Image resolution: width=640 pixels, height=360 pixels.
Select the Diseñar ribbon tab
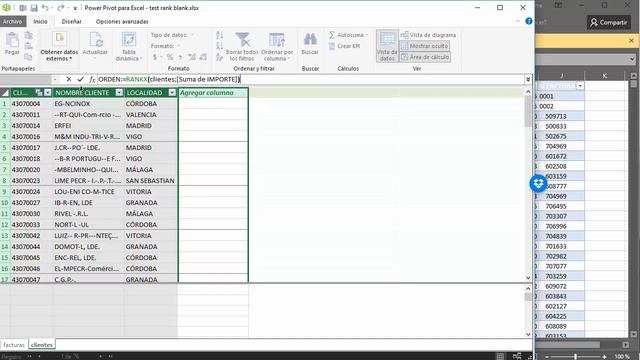(x=71, y=22)
